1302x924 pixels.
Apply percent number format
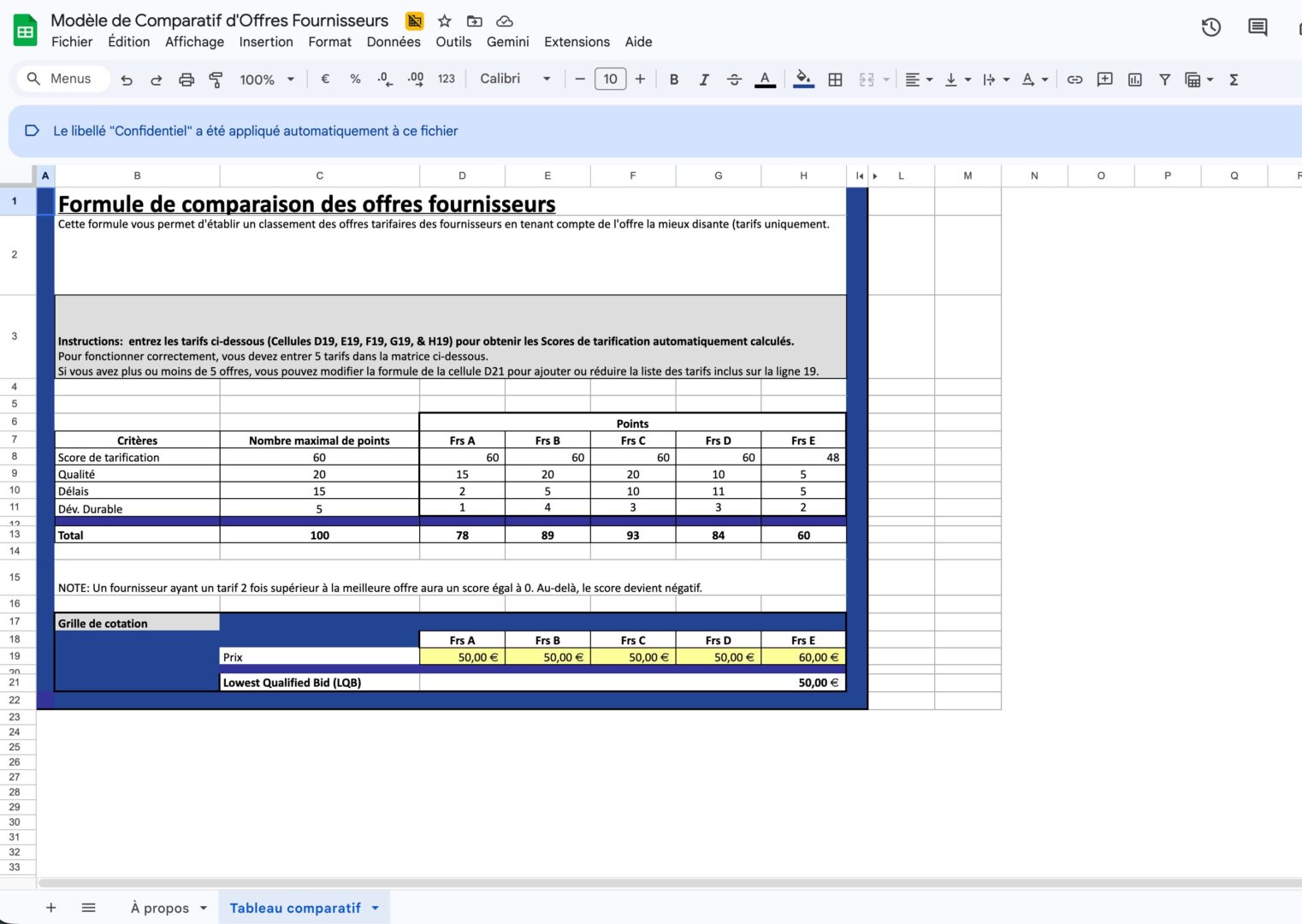[x=355, y=80]
